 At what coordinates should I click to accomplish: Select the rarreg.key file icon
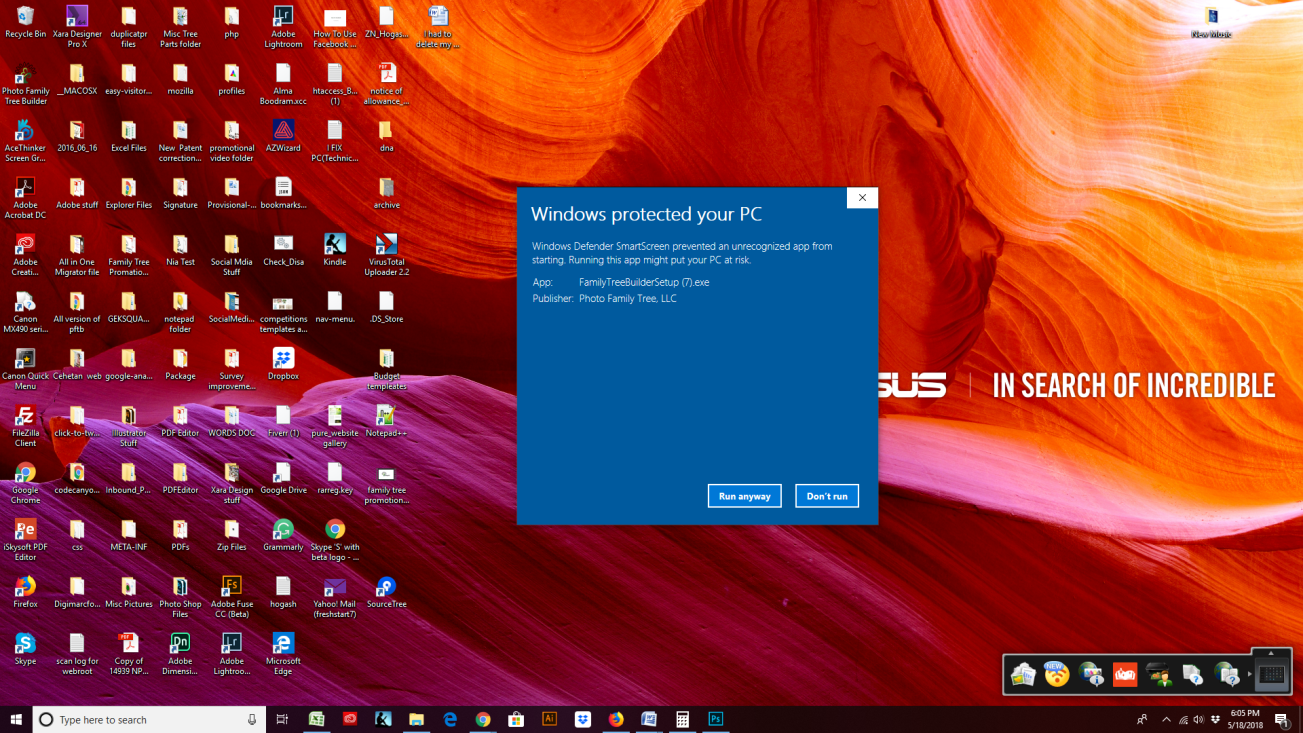(335, 478)
